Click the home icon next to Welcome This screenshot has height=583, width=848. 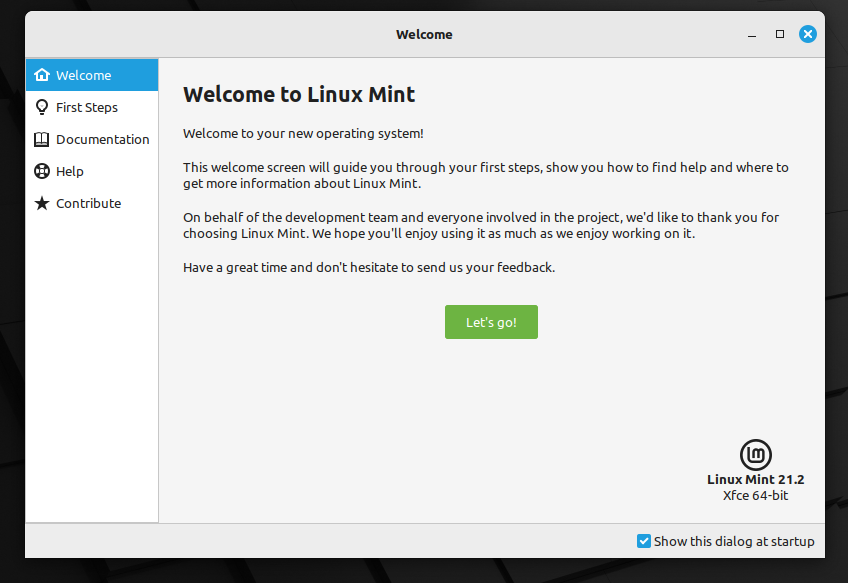pos(42,74)
